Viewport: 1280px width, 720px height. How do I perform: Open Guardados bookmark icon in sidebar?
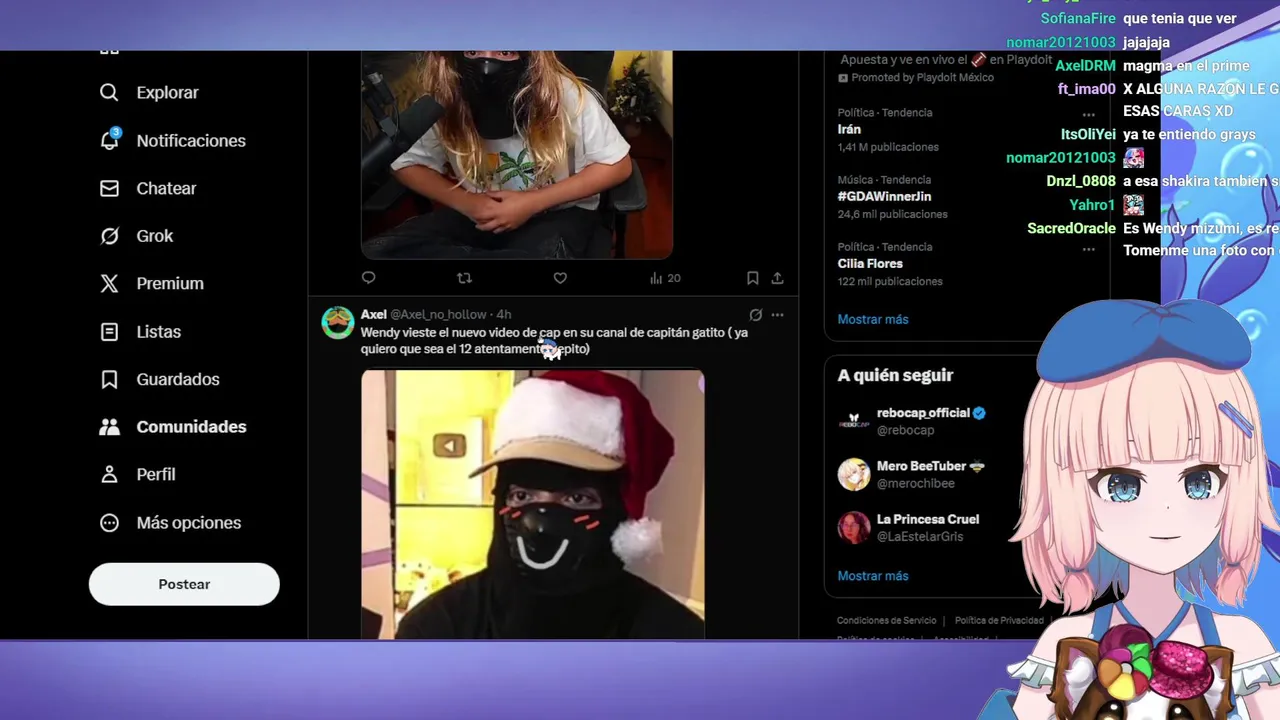[x=109, y=379]
